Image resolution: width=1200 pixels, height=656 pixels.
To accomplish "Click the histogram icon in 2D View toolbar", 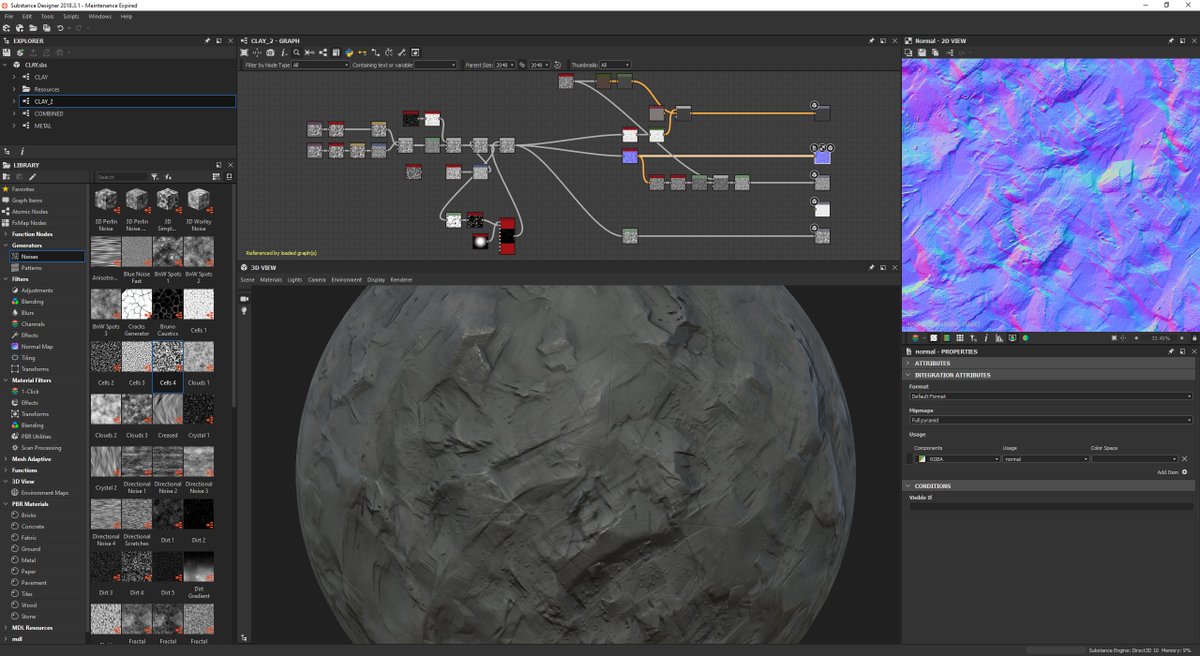I will pyautogui.click(x=999, y=338).
